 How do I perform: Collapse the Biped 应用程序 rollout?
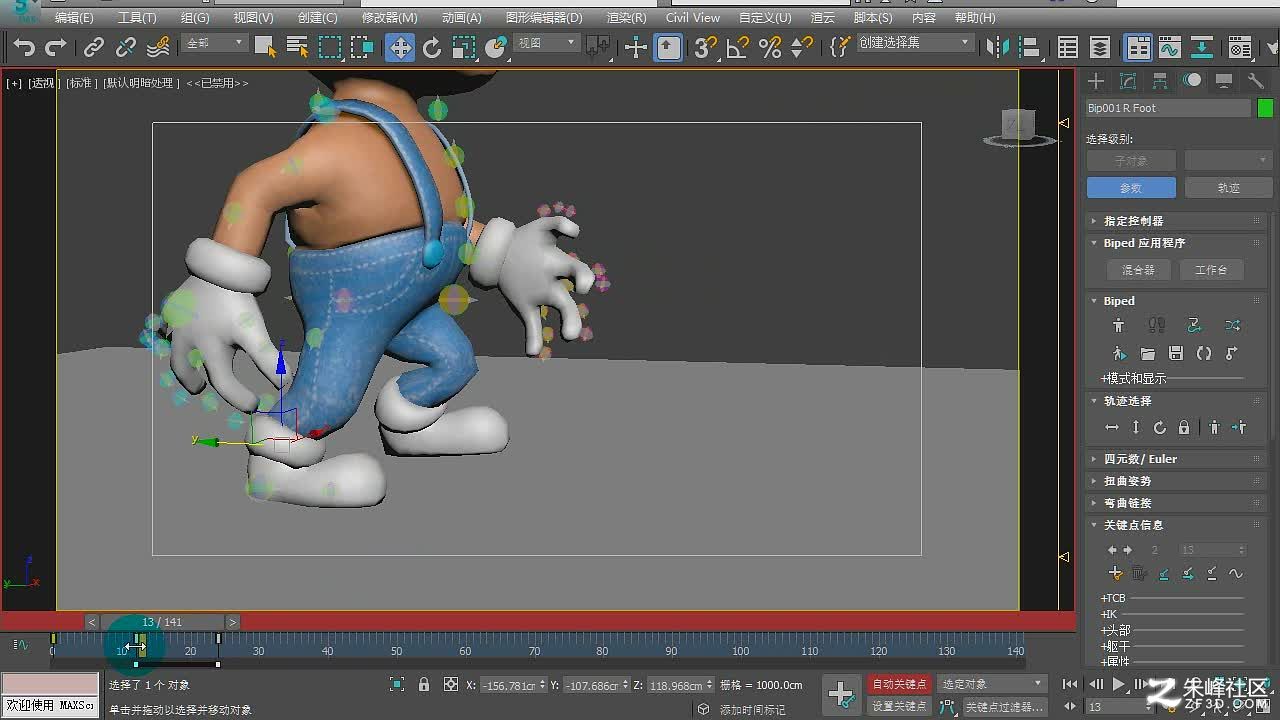tap(1177, 243)
